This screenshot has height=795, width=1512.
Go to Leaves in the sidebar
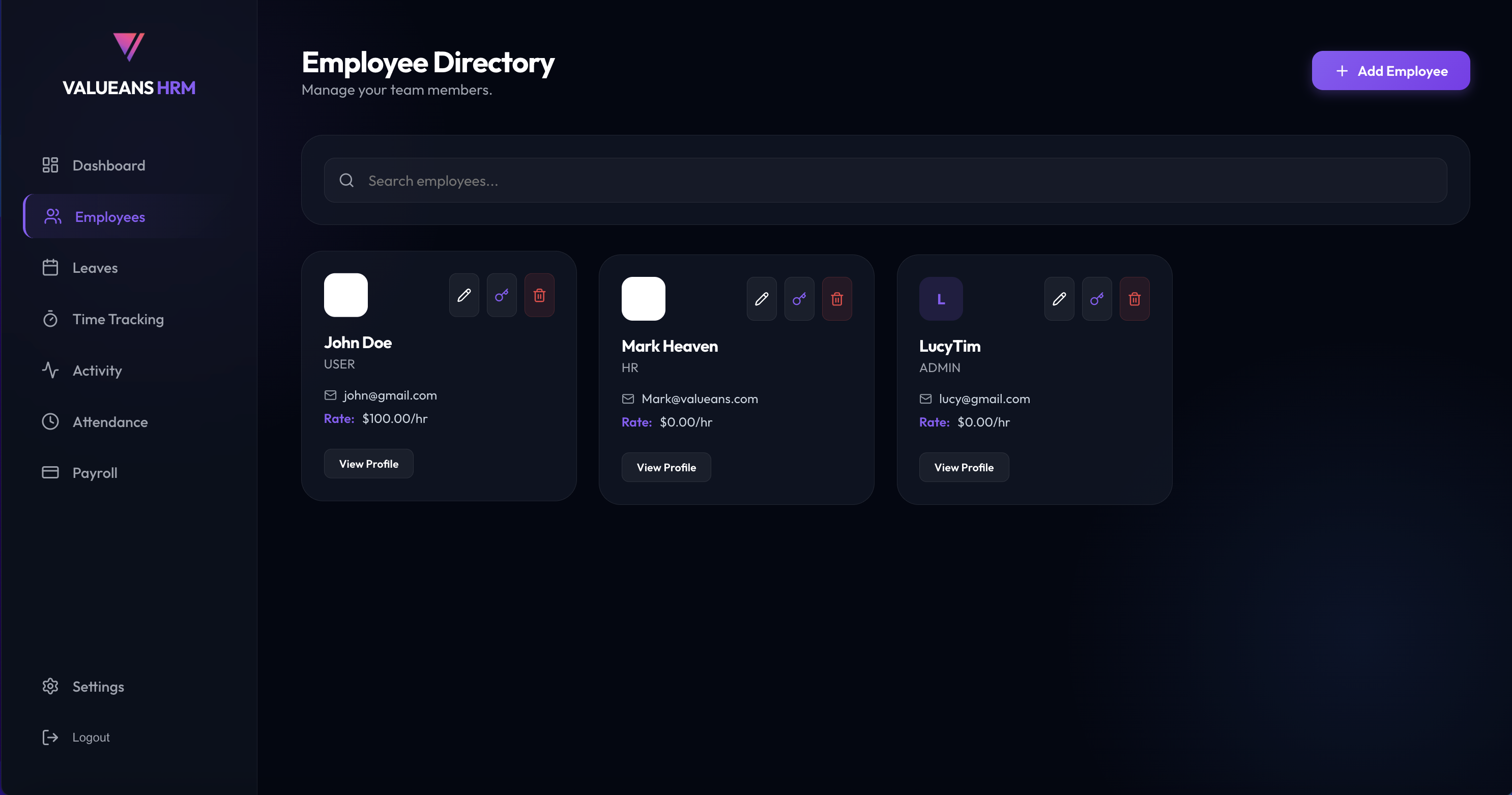tap(95, 268)
